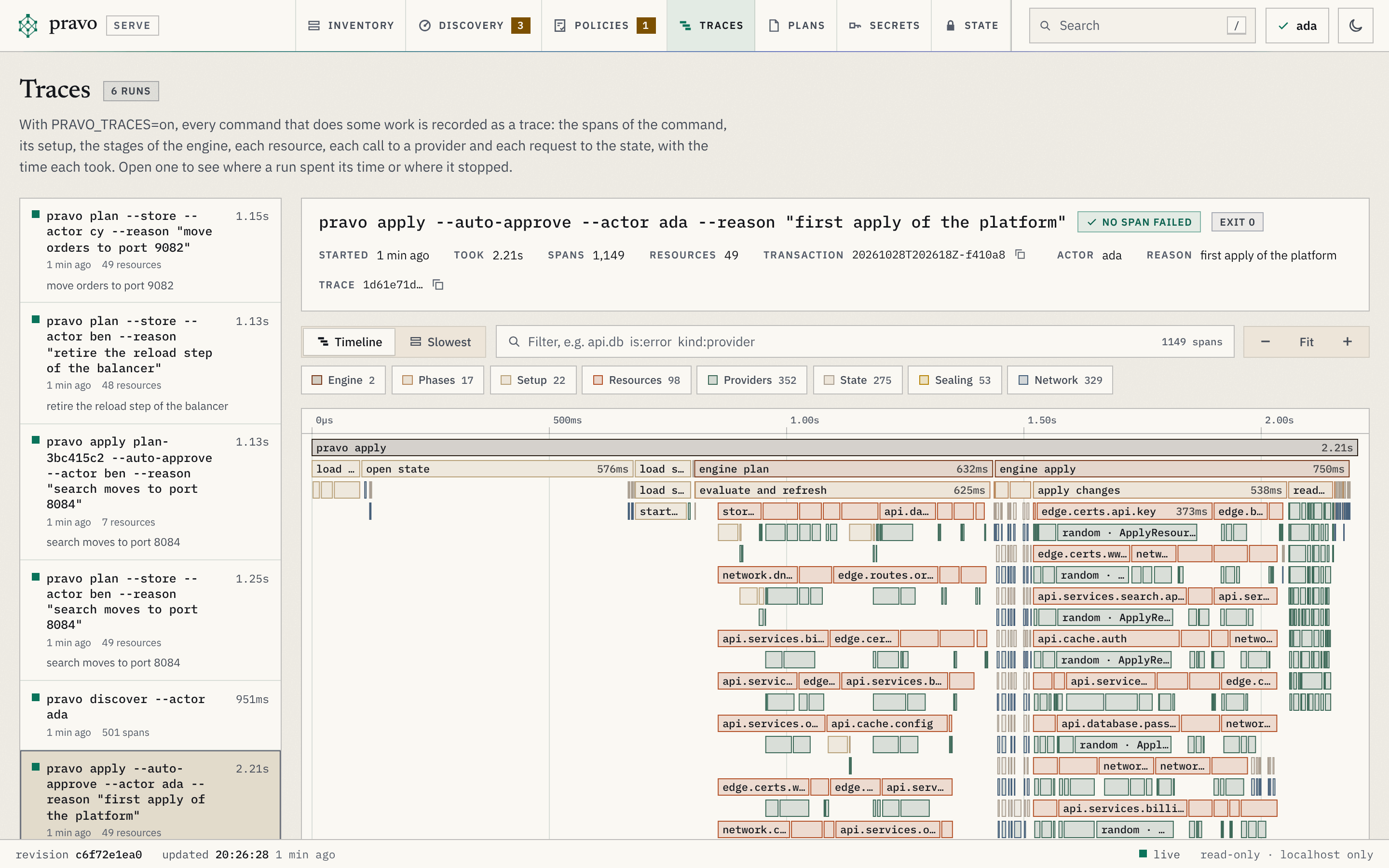This screenshot has height=868, width=1389.
Task: Click the Policies document icon
Action: pyautogui.click(x=560, y=25)
